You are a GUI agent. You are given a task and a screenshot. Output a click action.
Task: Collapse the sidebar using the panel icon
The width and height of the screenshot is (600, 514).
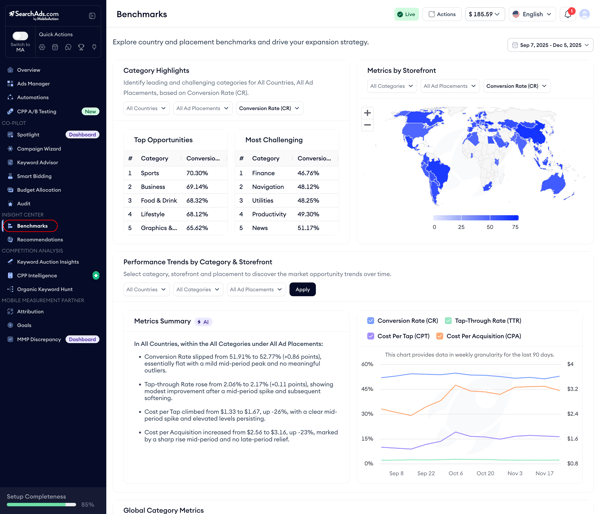point(92,16)
